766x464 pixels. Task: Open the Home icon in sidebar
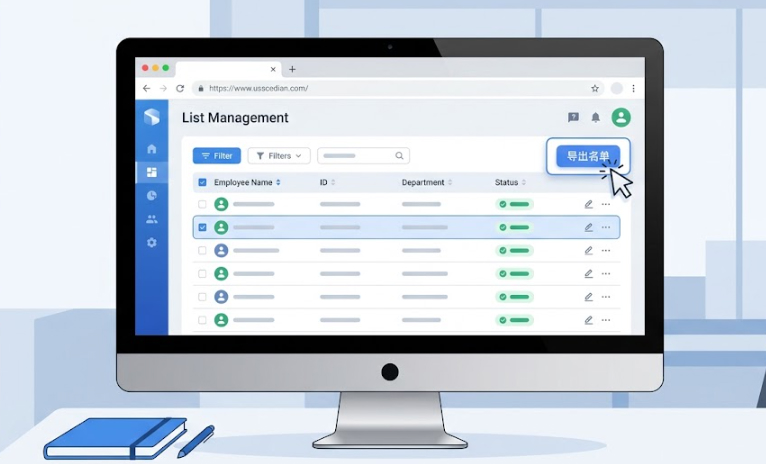151,149
